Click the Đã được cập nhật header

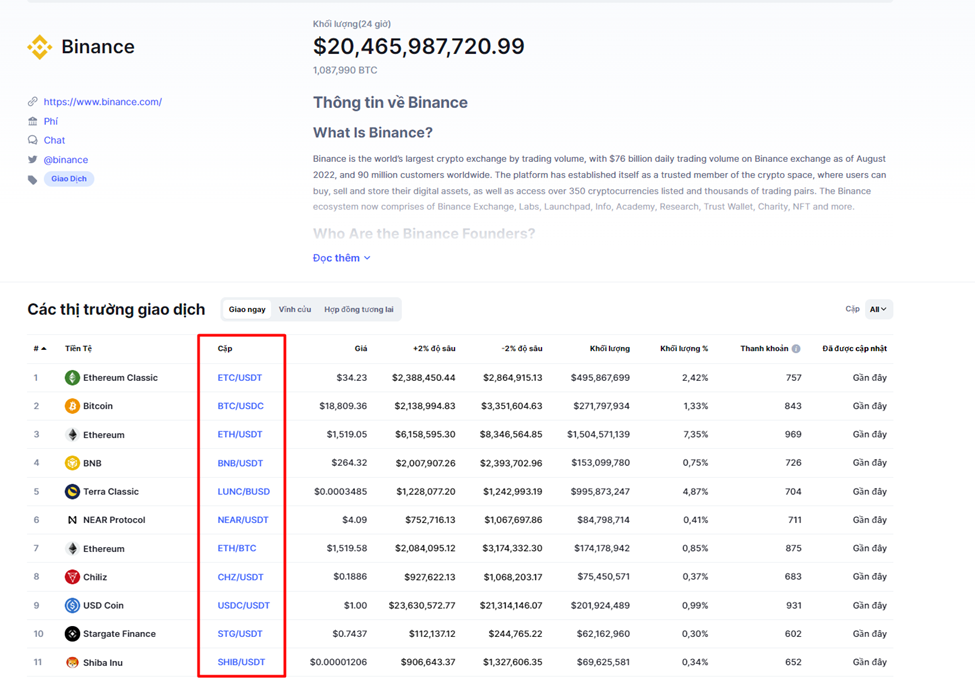tap(854, 349)
